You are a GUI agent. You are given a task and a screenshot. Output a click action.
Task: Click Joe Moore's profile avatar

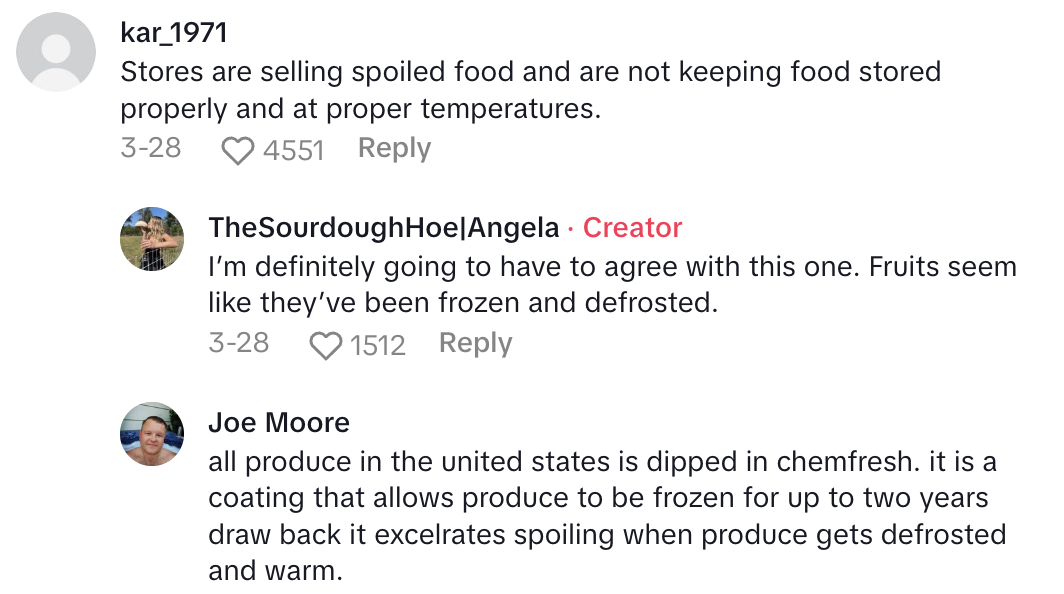coord(152,434)
